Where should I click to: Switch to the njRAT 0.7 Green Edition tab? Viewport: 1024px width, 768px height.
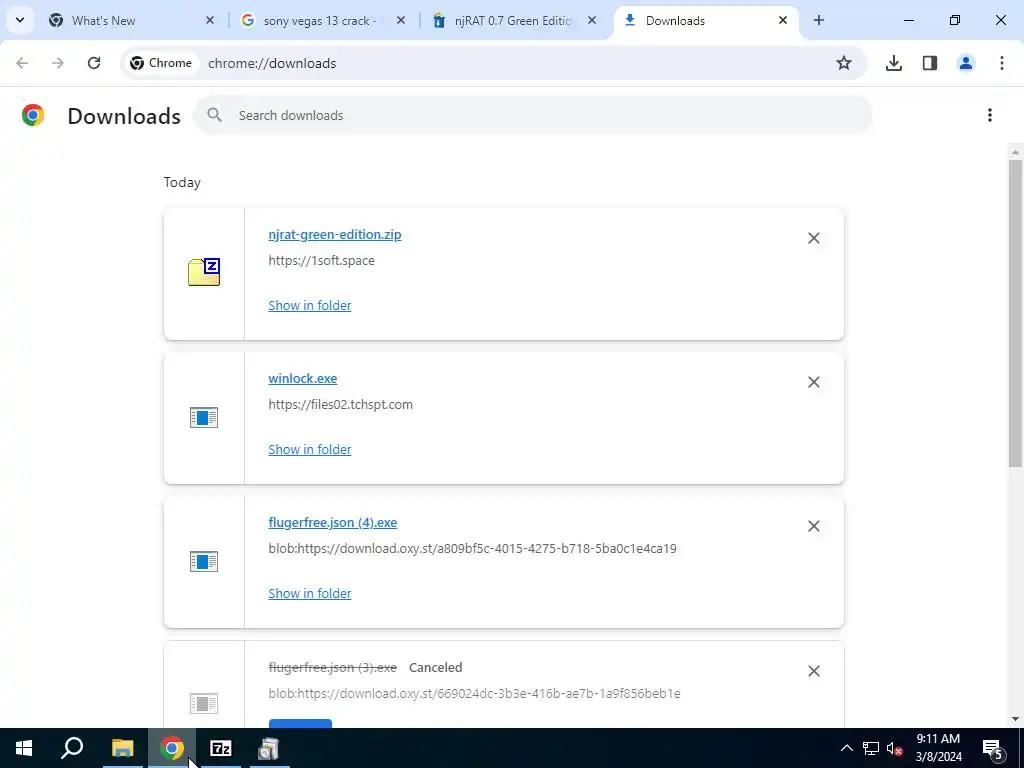(513, 21)
